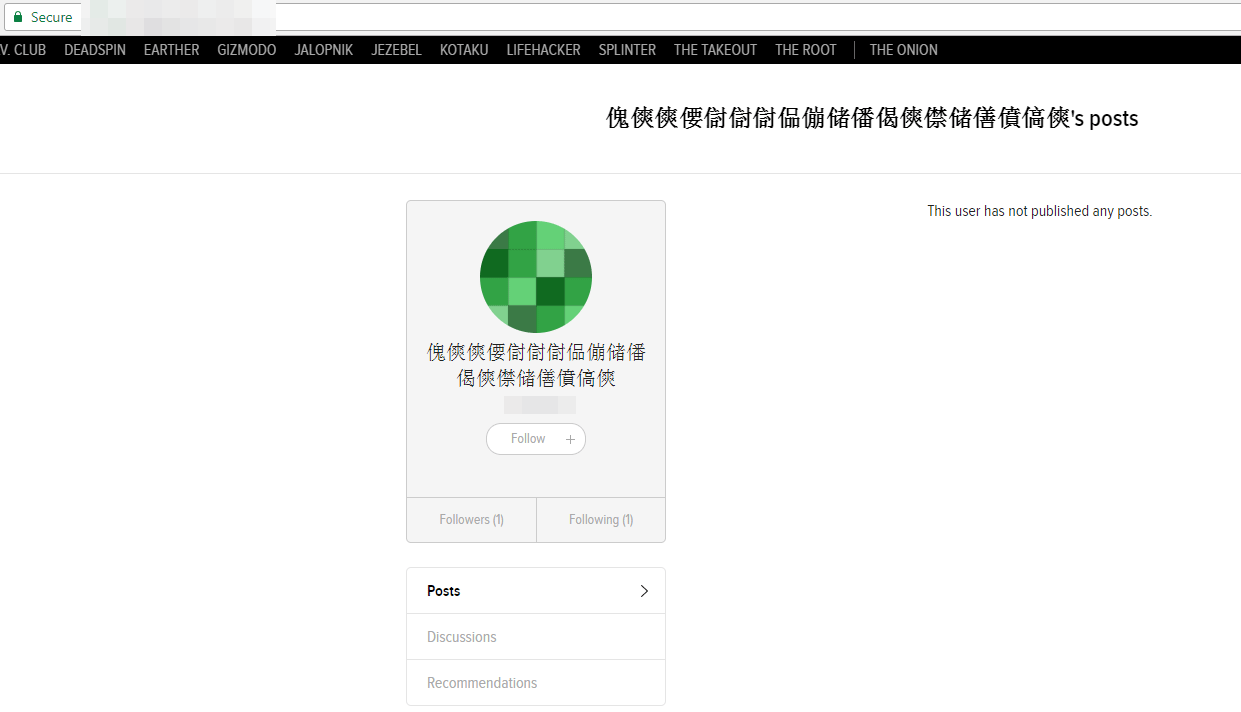
Task: Click 'This user has not published any posts.'
Action: [x=1039, y=211]
